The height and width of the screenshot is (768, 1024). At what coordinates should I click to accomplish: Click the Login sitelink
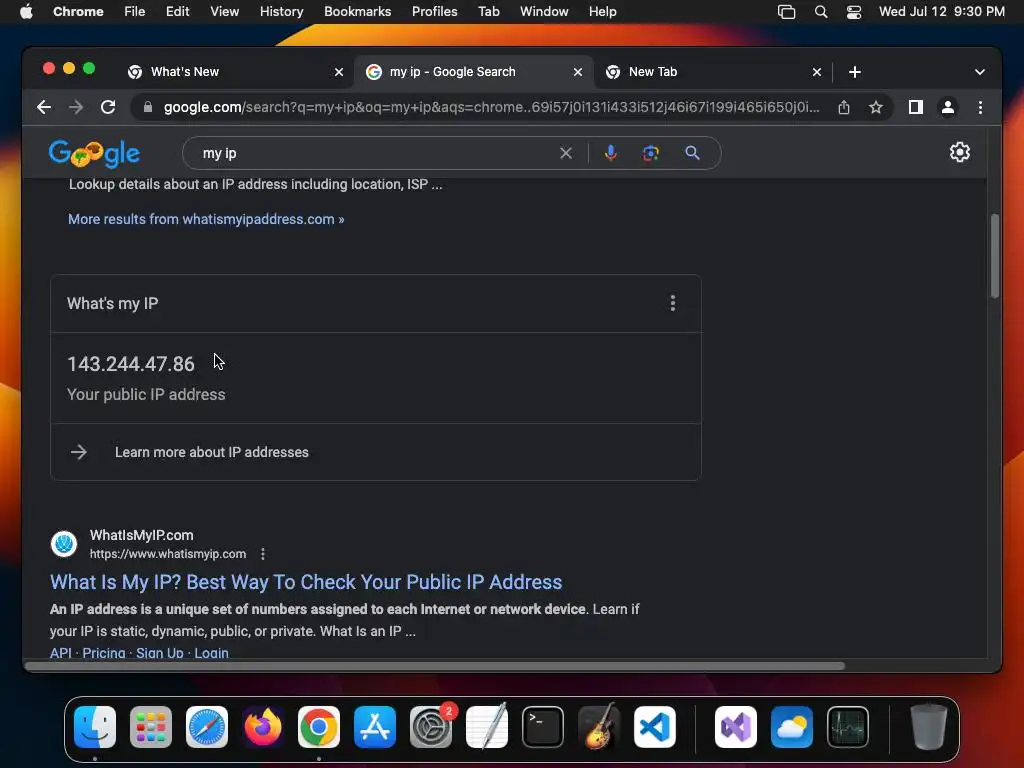point(212,652)
